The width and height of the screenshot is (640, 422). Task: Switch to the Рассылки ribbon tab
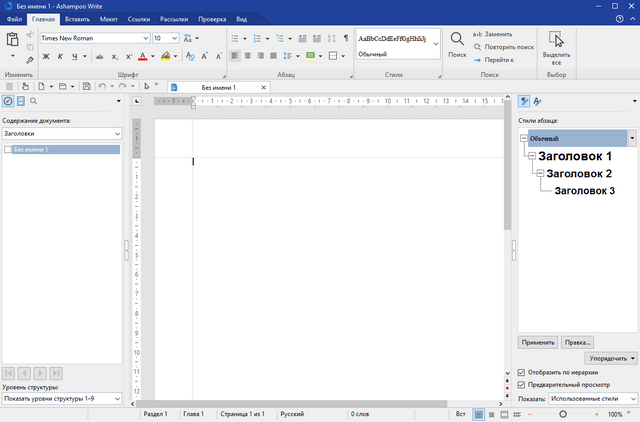(175, 19)
